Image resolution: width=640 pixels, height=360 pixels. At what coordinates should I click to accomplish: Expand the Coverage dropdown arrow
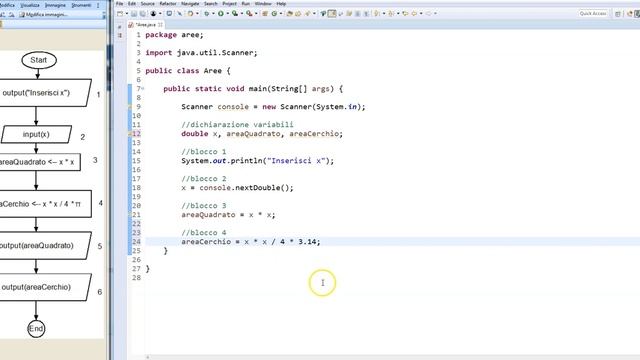[x=241, y=13]
